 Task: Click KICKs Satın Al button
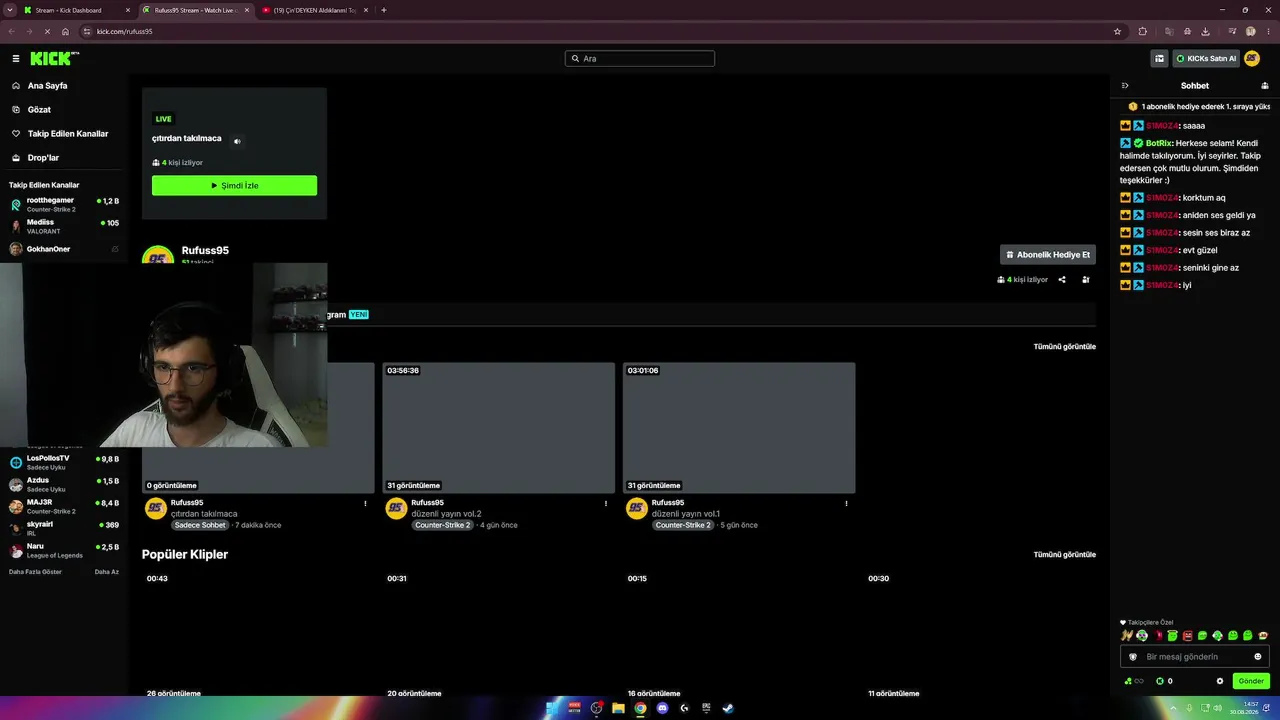[1206, 59]
